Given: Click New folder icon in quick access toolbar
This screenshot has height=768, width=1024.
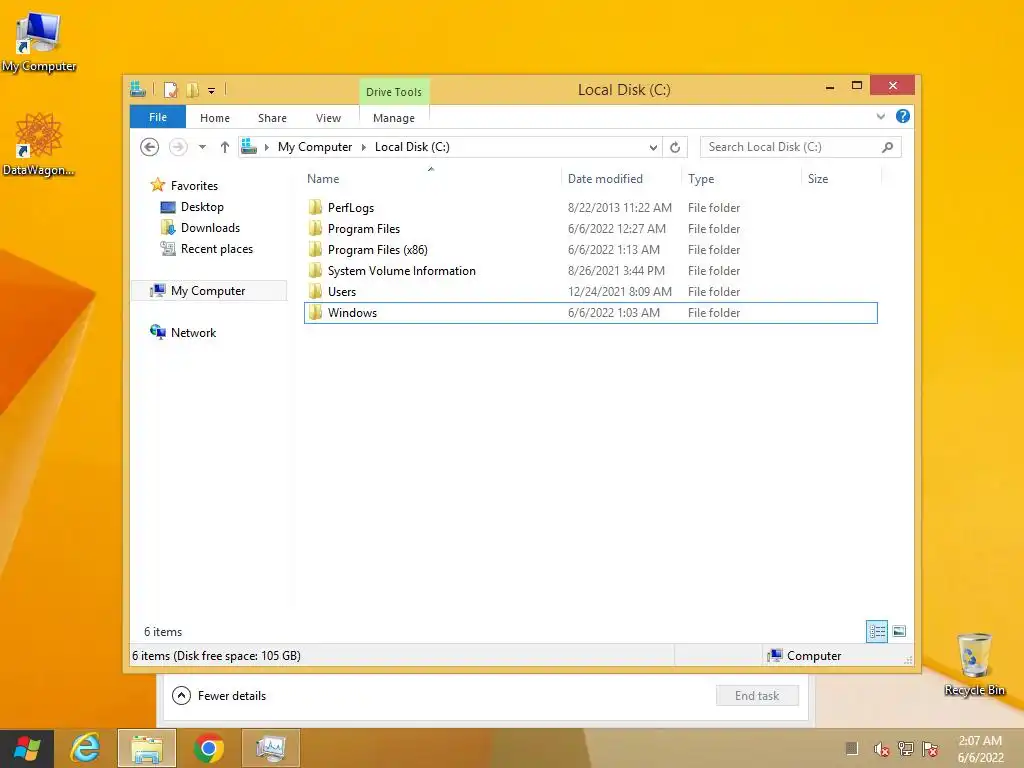Looking at the screenshot, I should coord(192,90).
